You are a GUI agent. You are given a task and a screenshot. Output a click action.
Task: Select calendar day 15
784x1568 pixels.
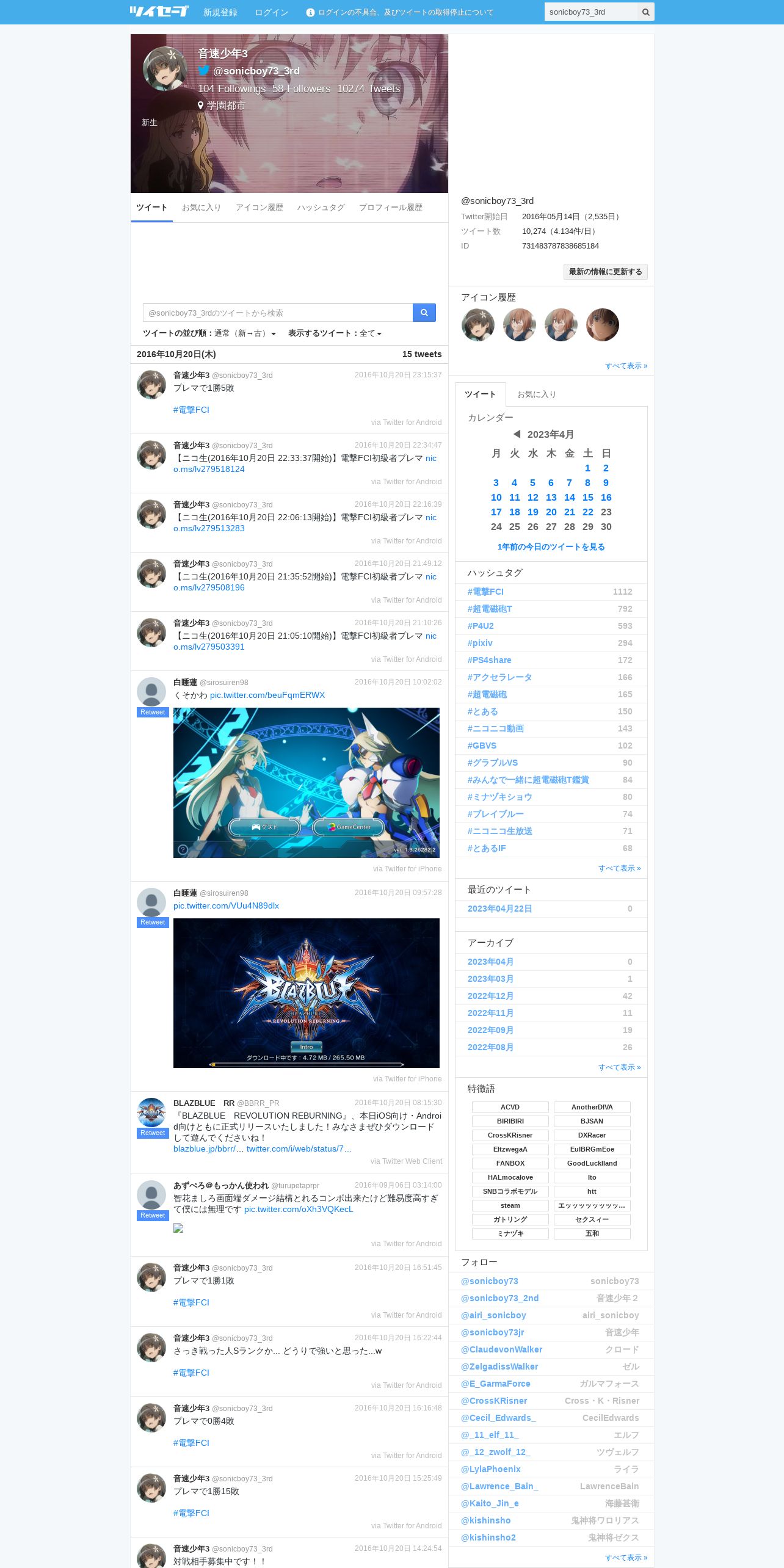588,498
